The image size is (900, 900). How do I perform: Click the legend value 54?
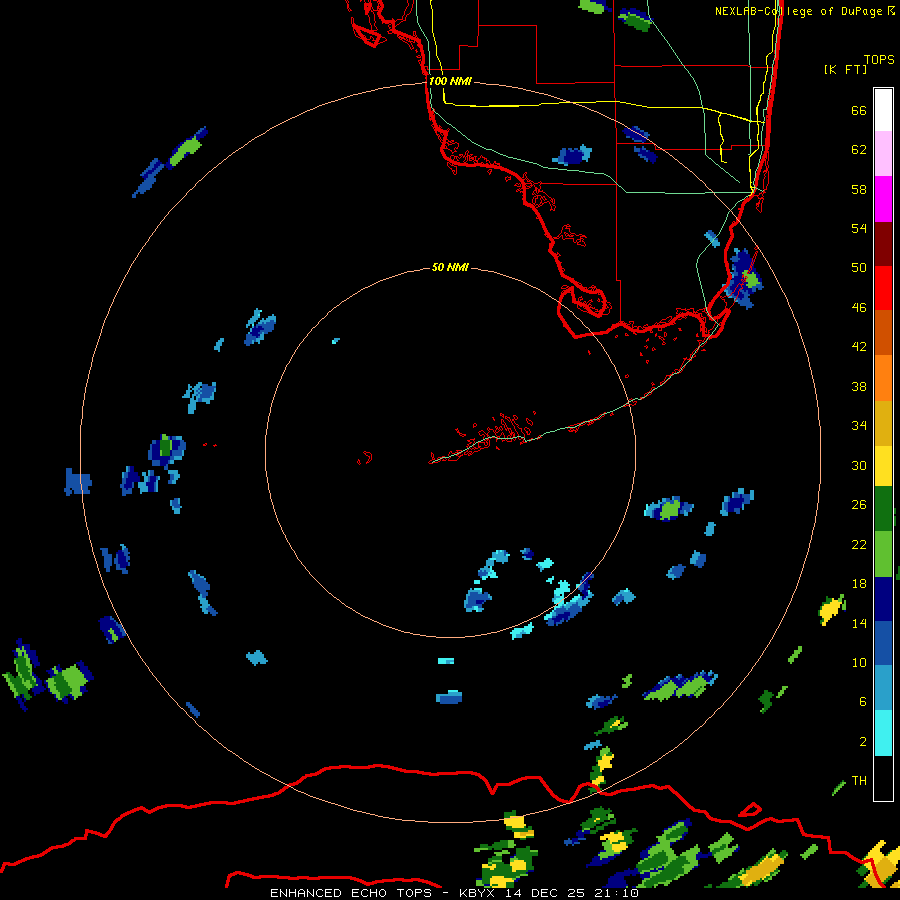coord(859,228)
